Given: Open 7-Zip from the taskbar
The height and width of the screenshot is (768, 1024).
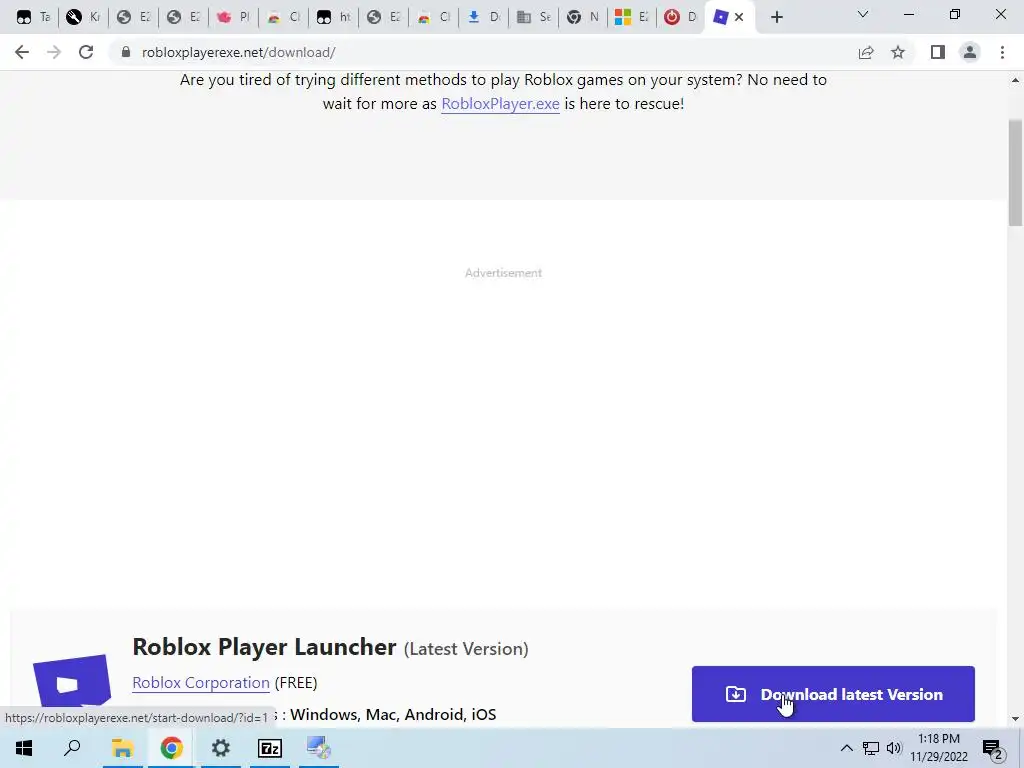Looking at the screenshot, I should [x=270, y=748].
